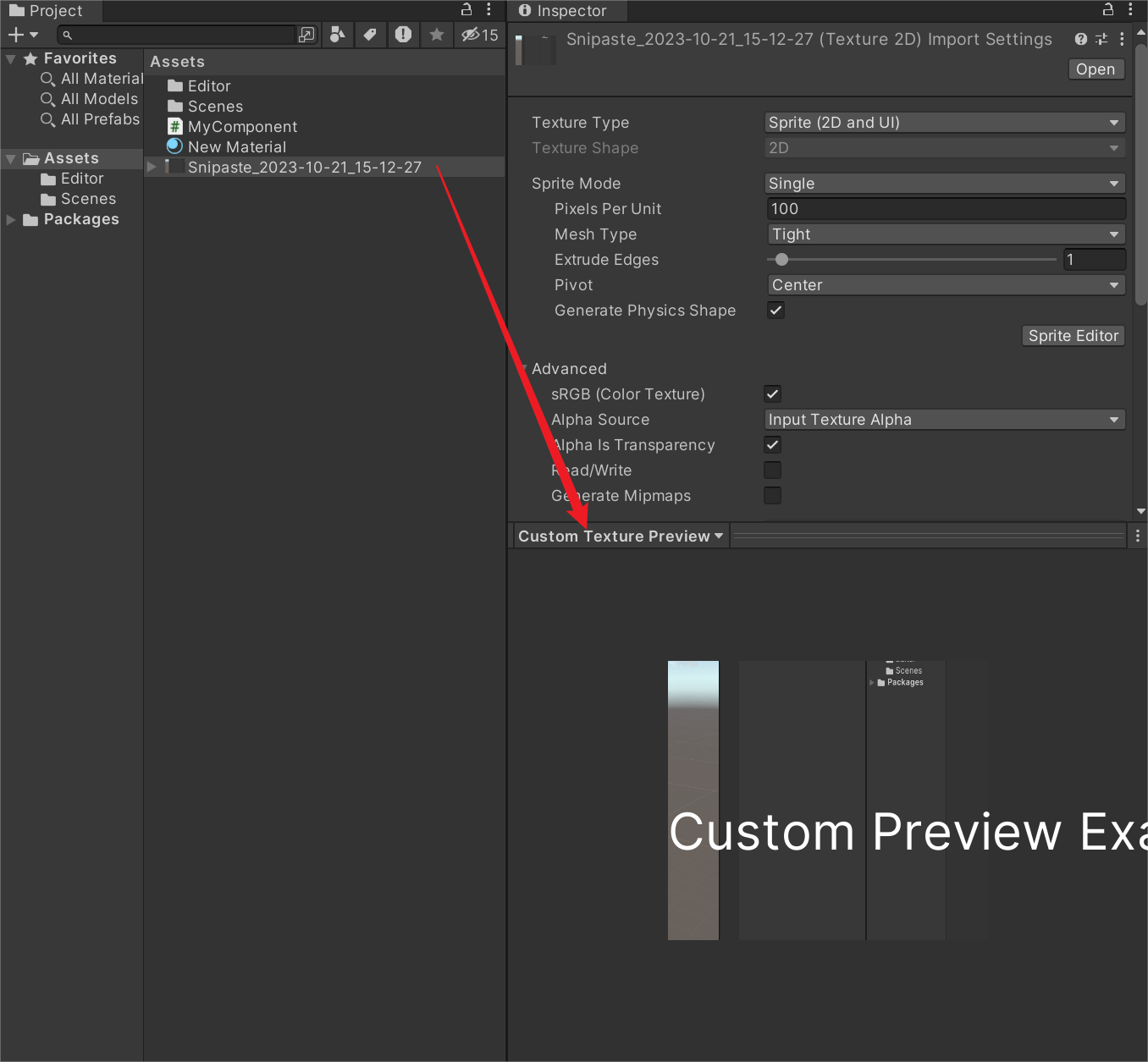Click the Assets breadcrumb header
1148x1062 pixels.
177,62
